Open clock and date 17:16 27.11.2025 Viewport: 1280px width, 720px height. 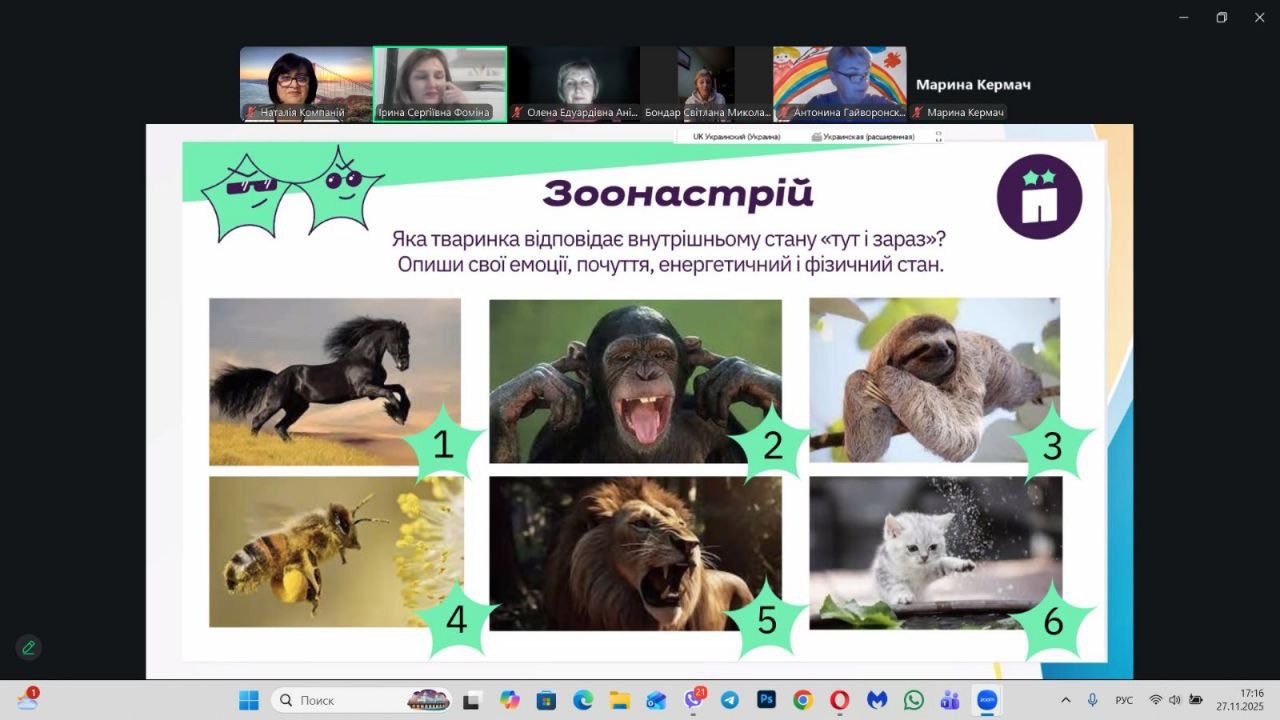tap(1238, 700)
